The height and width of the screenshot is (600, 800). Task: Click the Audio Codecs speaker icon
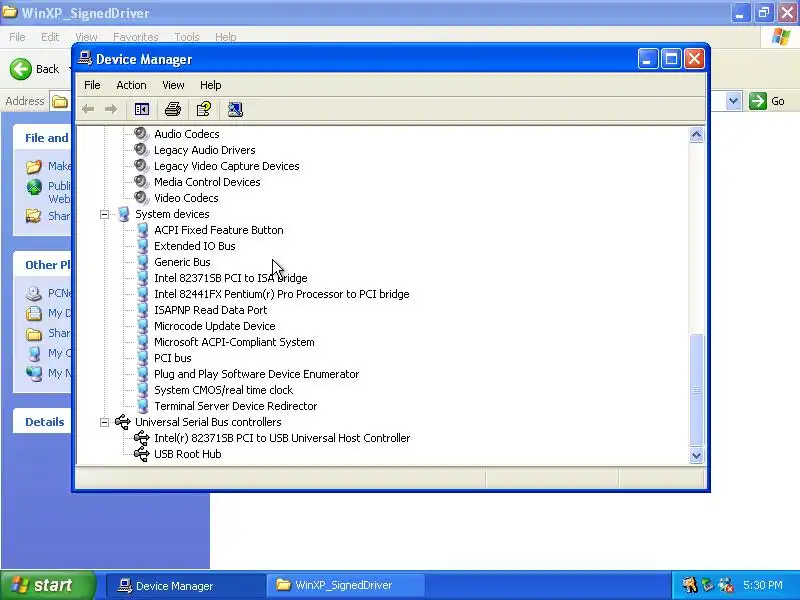[x=141, y=134]
